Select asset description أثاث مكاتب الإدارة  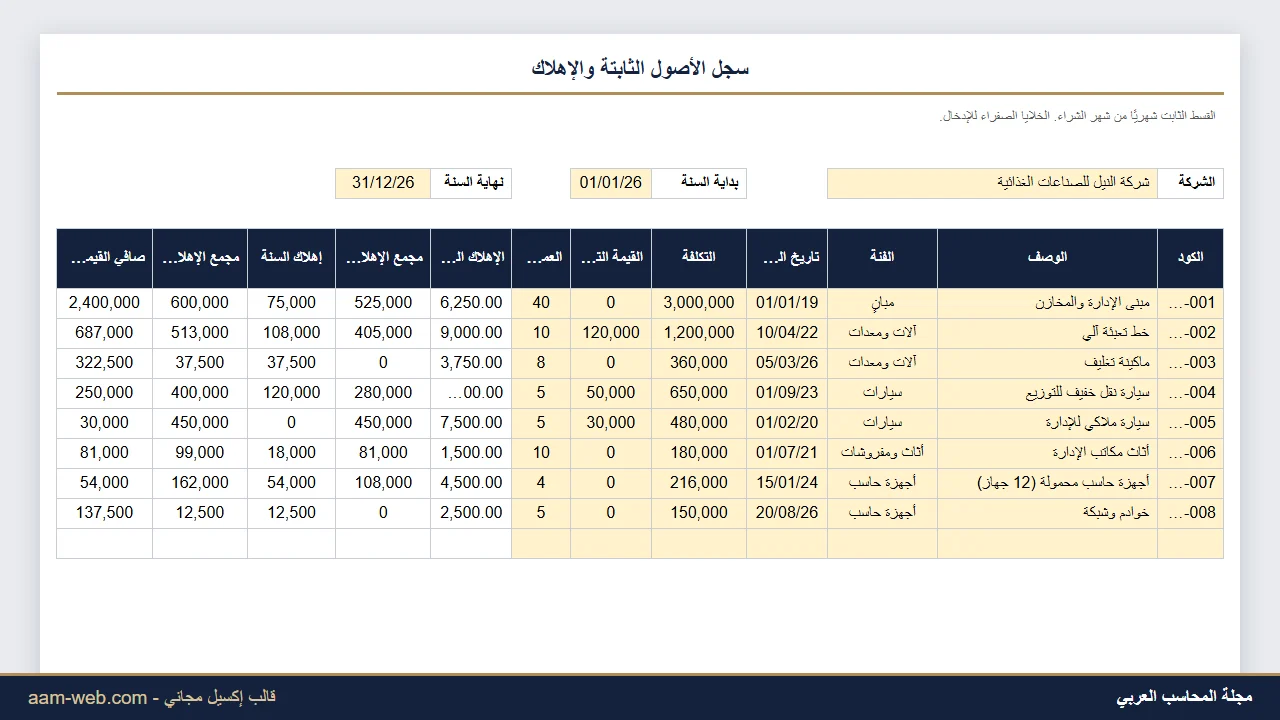1047,453
